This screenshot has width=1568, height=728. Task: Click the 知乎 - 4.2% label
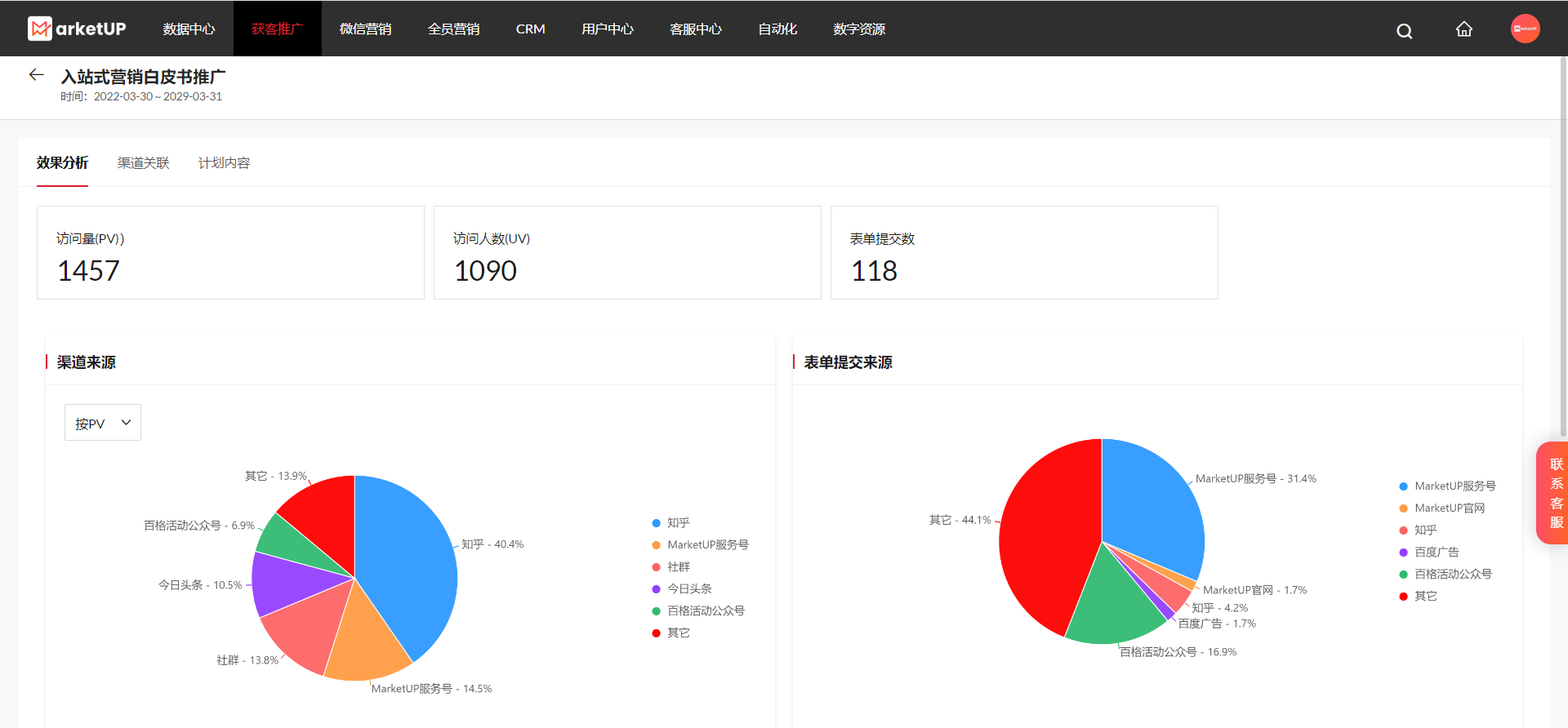coord(1219,608)
